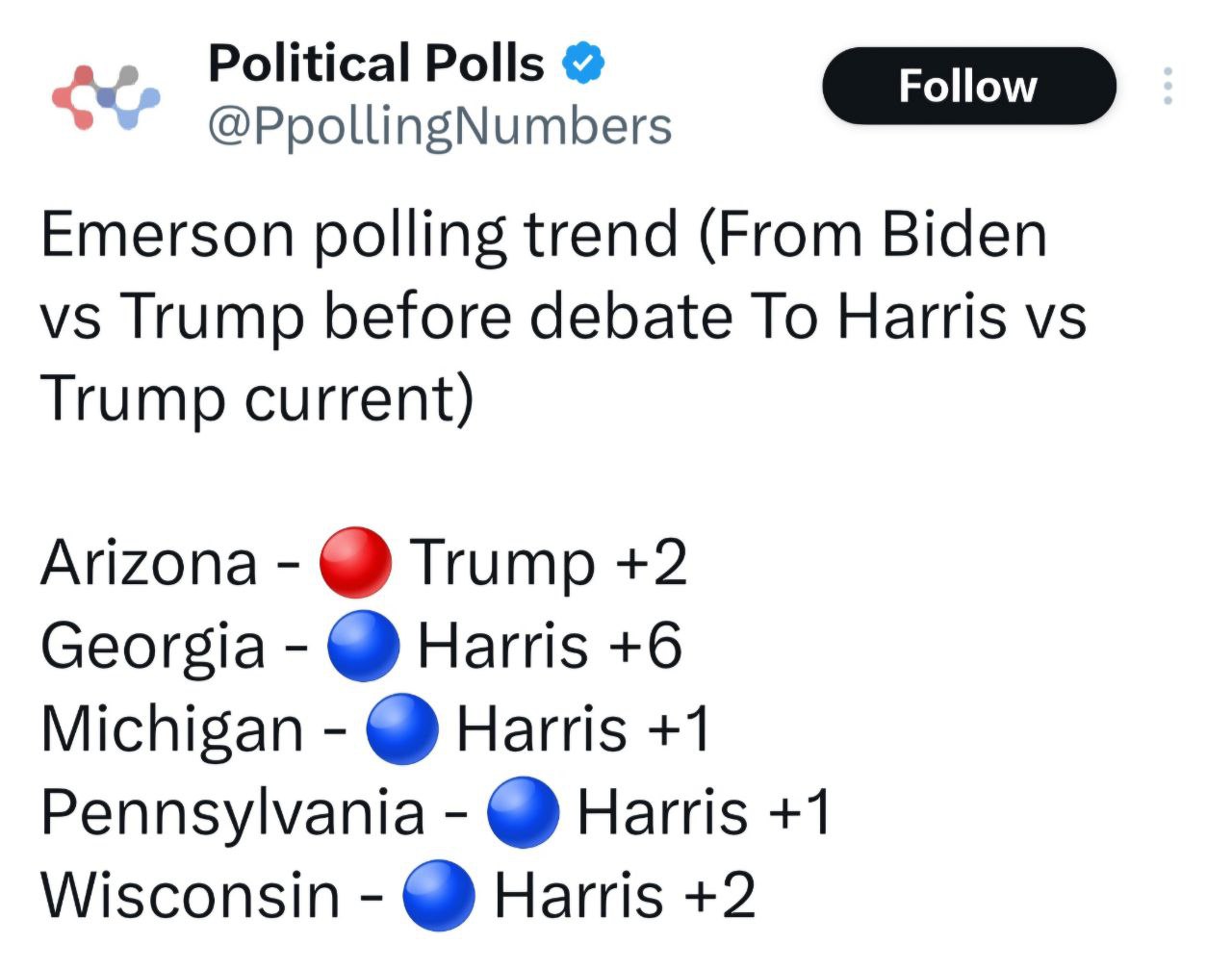Click the blue circle emoji beside Pennsylvania
Screen dimensions: 1232x969
coord(524,812)
